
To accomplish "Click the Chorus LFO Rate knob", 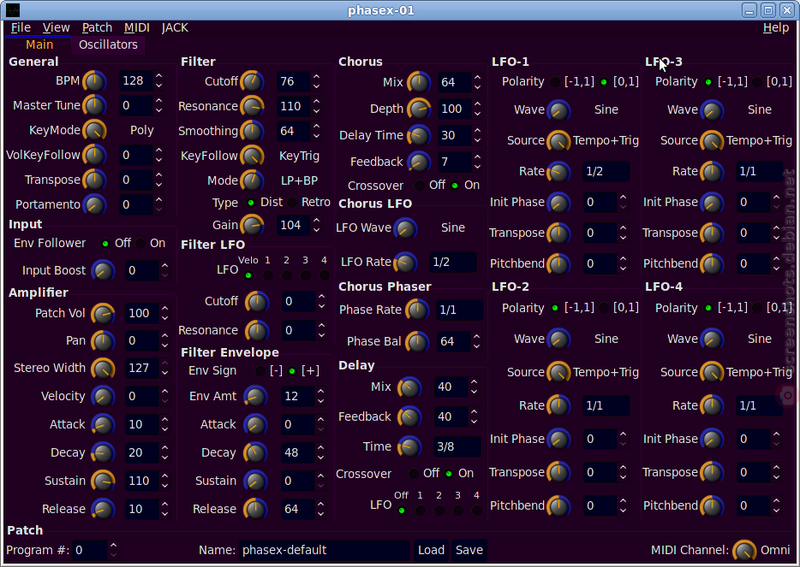I will (406, 262).
